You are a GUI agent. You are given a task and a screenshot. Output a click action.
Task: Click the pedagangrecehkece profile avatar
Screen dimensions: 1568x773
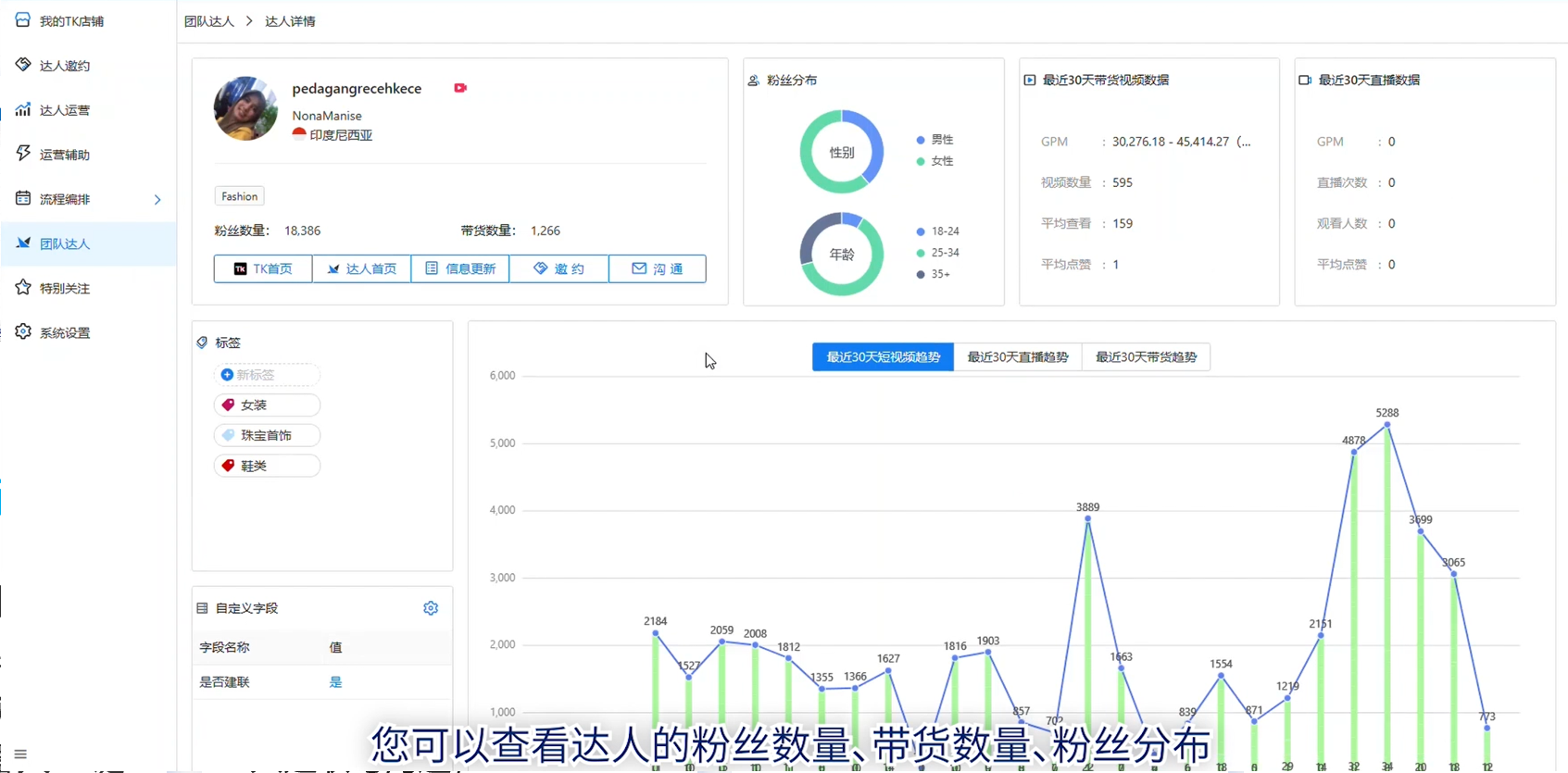(245, 108)
